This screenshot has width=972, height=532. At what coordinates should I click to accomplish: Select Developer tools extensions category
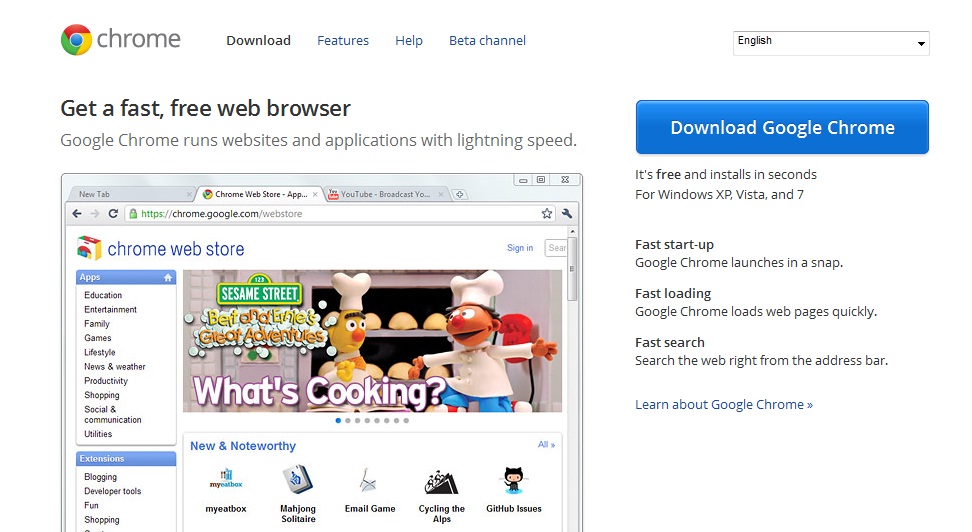pos(113,491)
